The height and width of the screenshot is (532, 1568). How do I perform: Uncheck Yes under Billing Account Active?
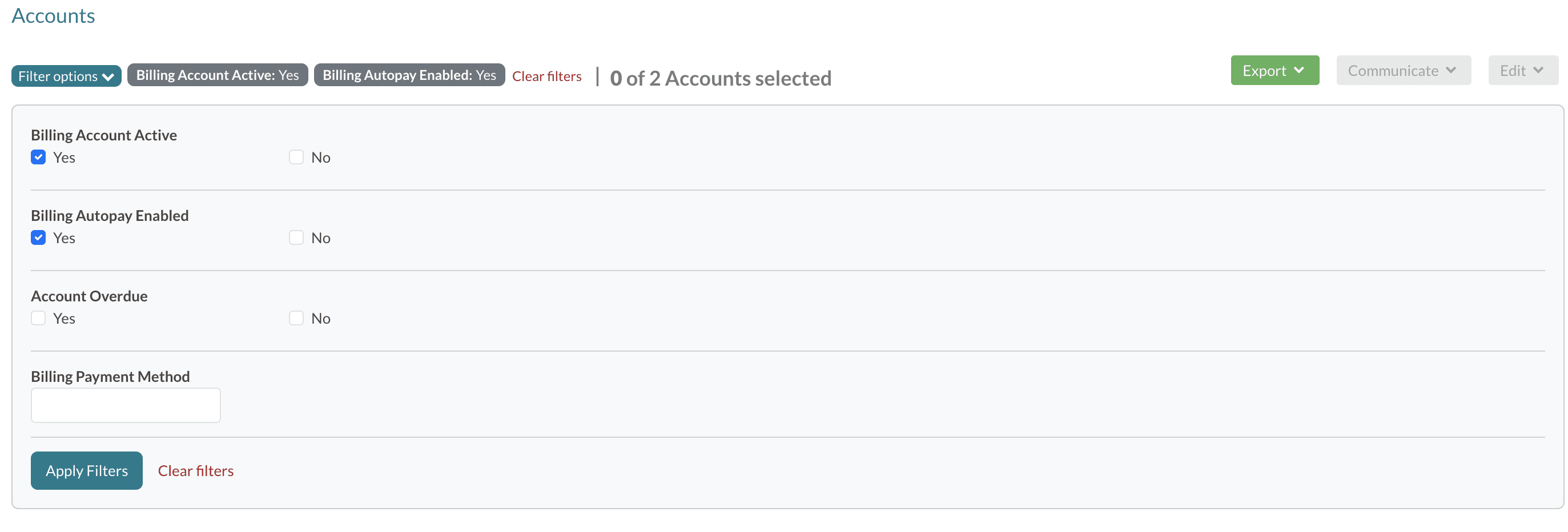(38, 157)
